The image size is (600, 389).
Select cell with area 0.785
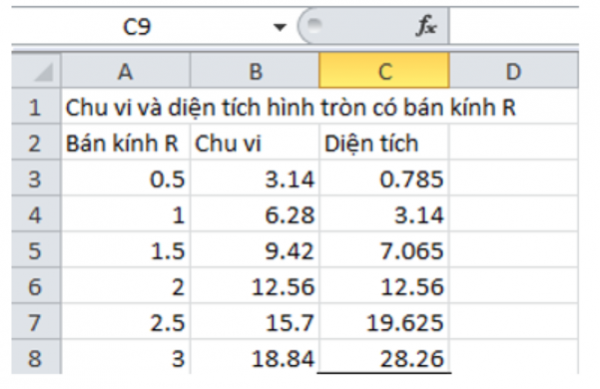point(384,178)
